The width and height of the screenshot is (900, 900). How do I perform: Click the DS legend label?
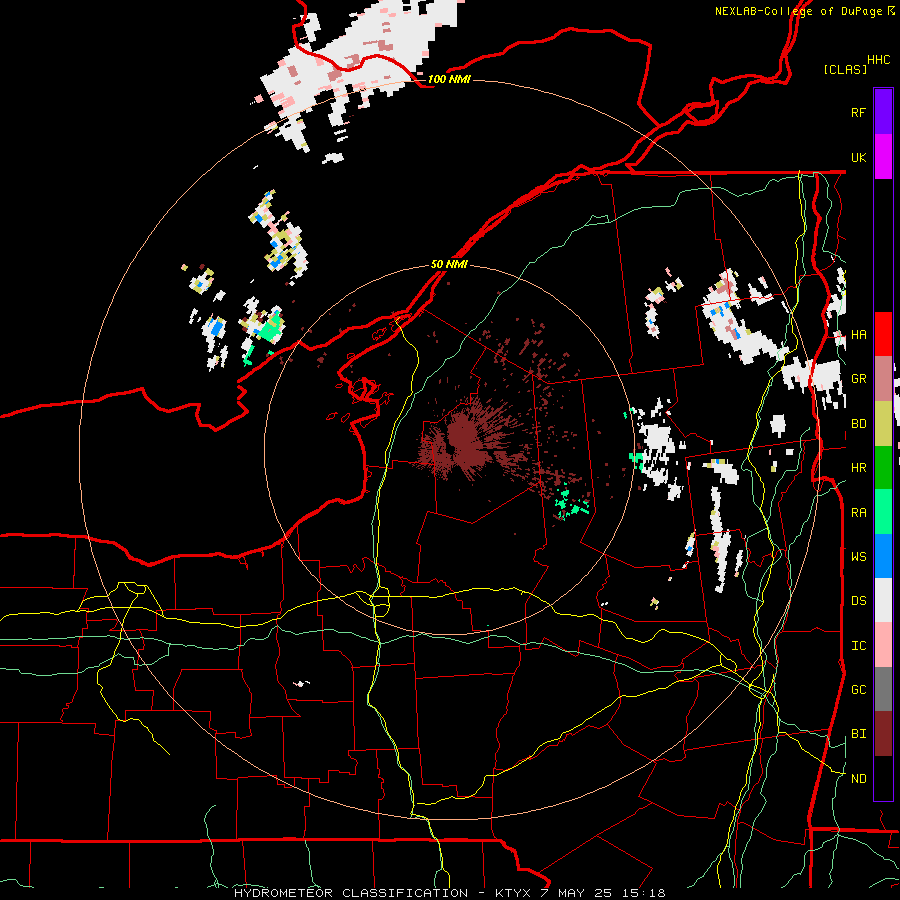(x=858, y=600)
